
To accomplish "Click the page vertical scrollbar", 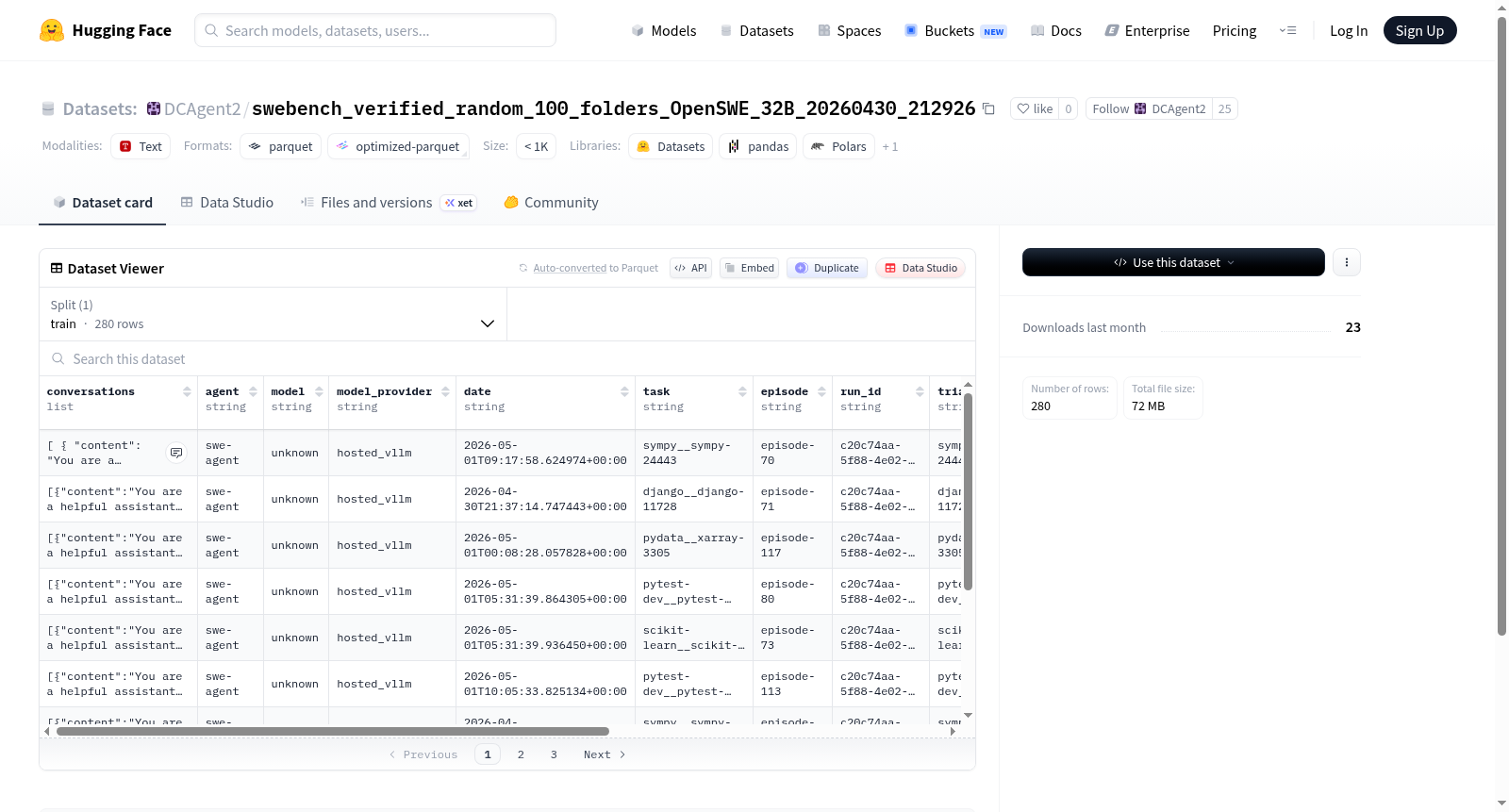I will pyautogui.click(x=1501, y=325).
